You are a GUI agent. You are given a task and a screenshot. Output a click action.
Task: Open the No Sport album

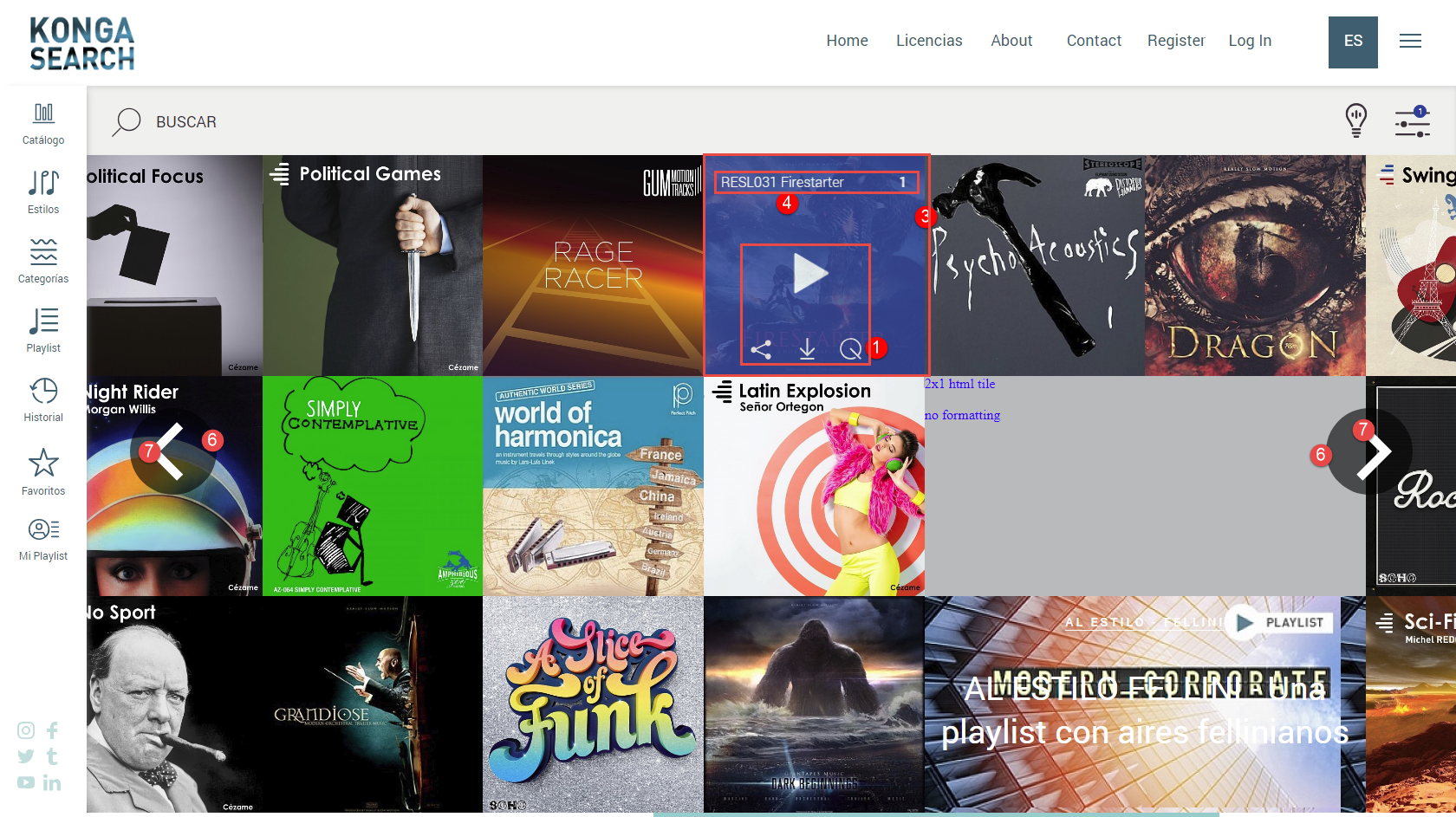(174, 704)
